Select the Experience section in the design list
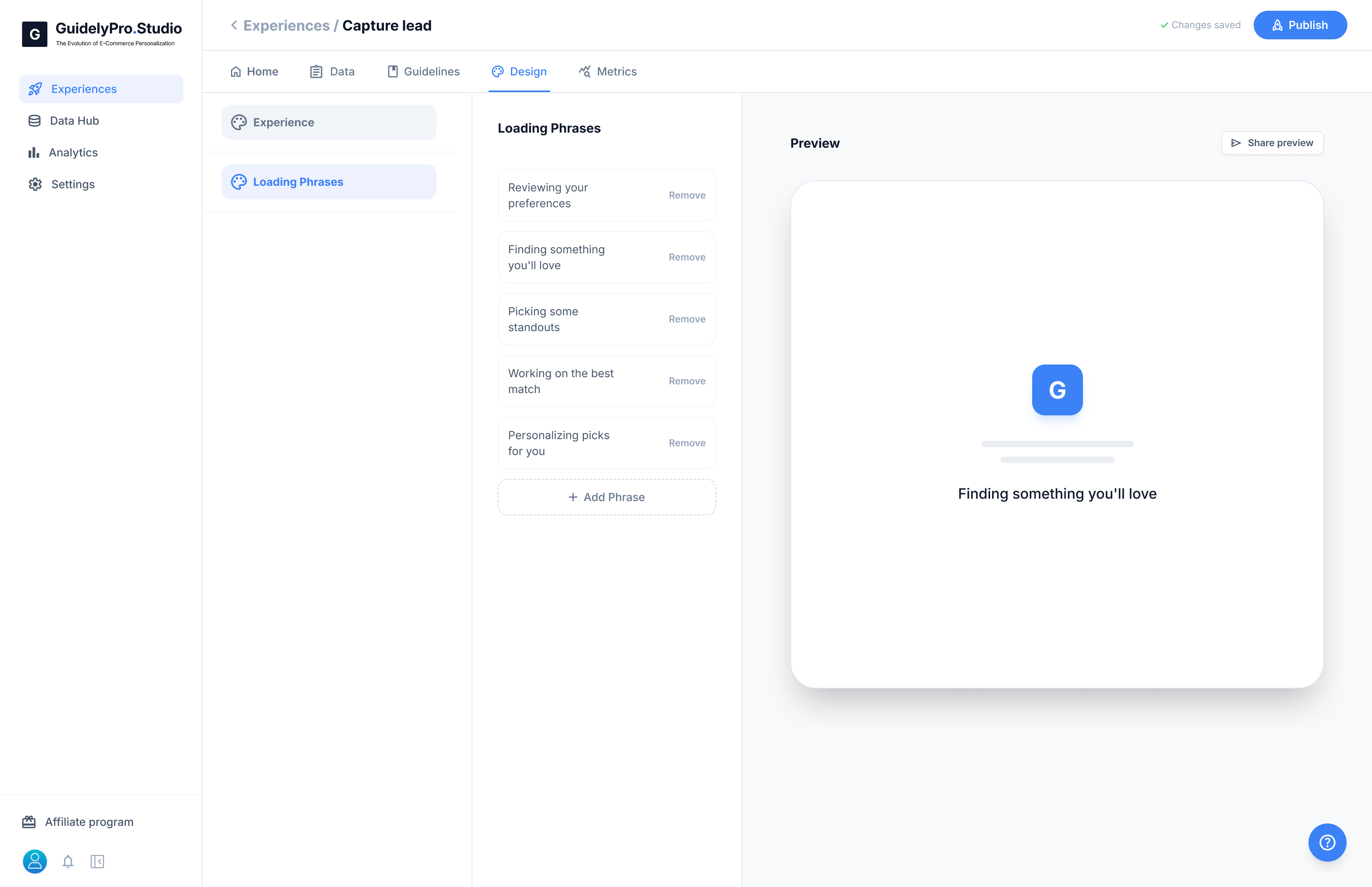 (x=329, y=122)
